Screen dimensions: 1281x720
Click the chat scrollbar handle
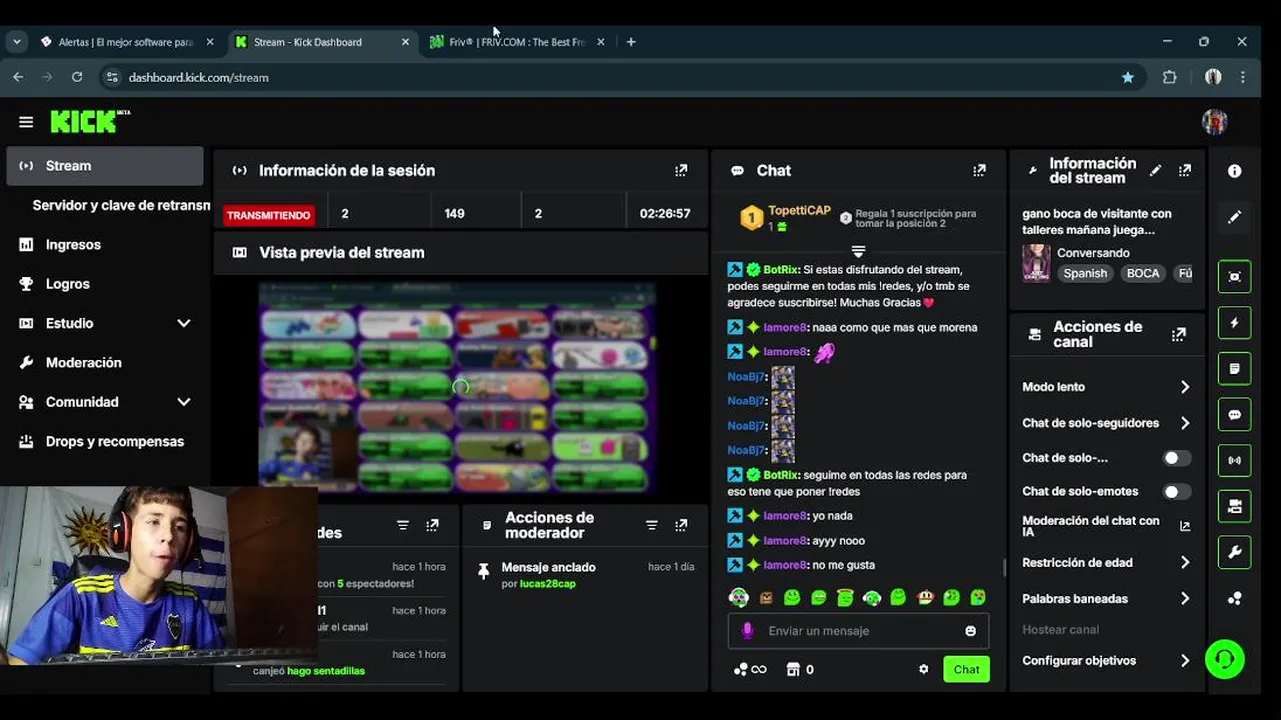[x=1004, y=568]
